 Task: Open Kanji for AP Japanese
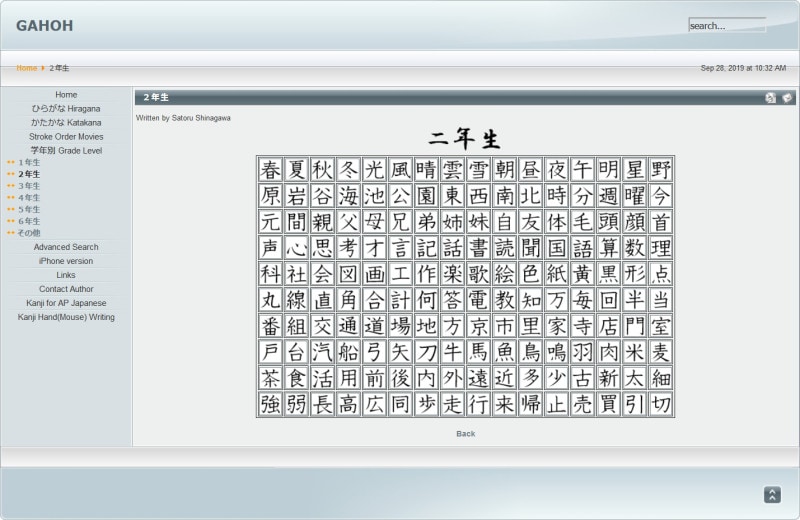point(66,303)
